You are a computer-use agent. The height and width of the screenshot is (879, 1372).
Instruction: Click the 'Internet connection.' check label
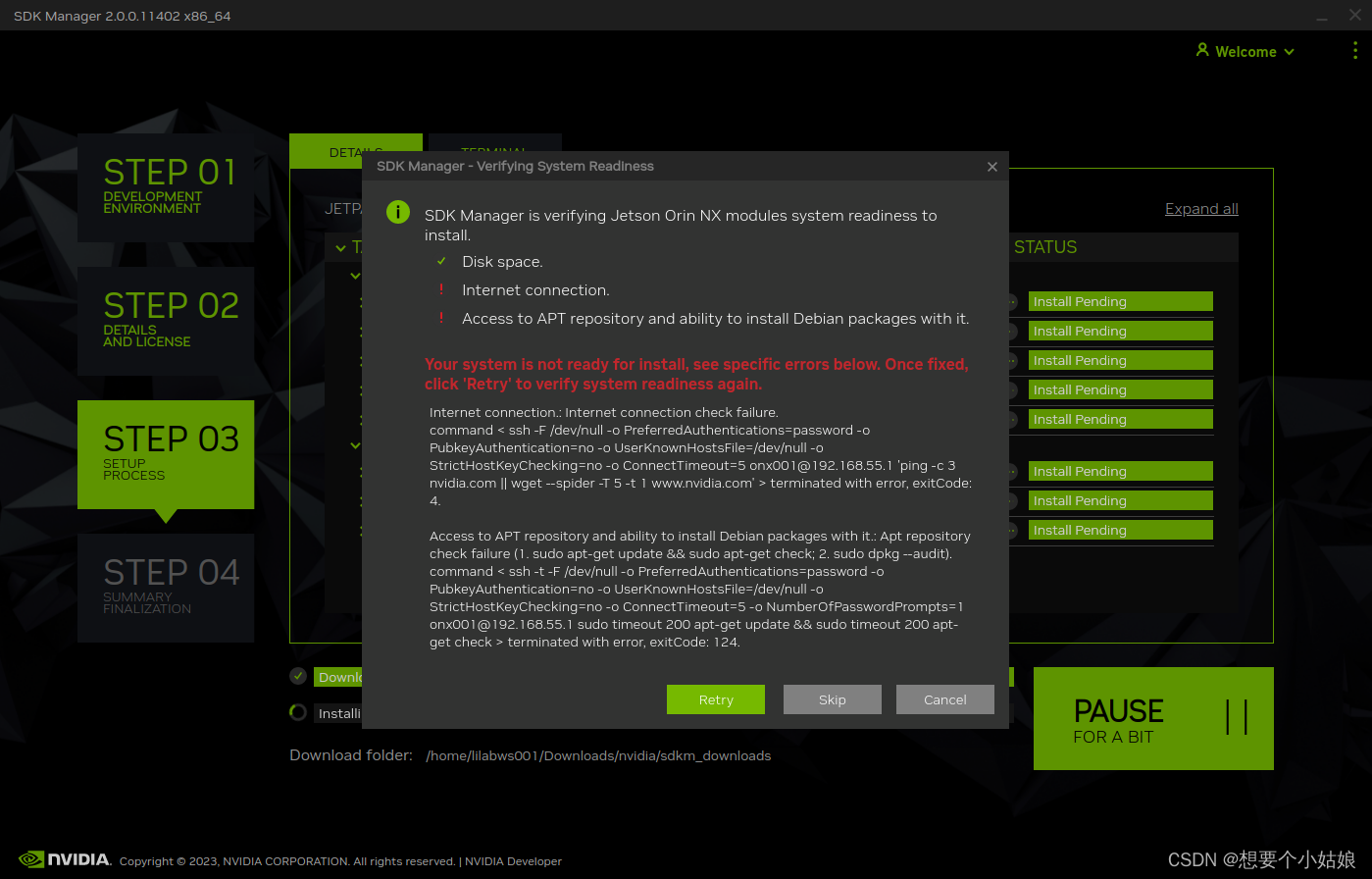(535, 290)
